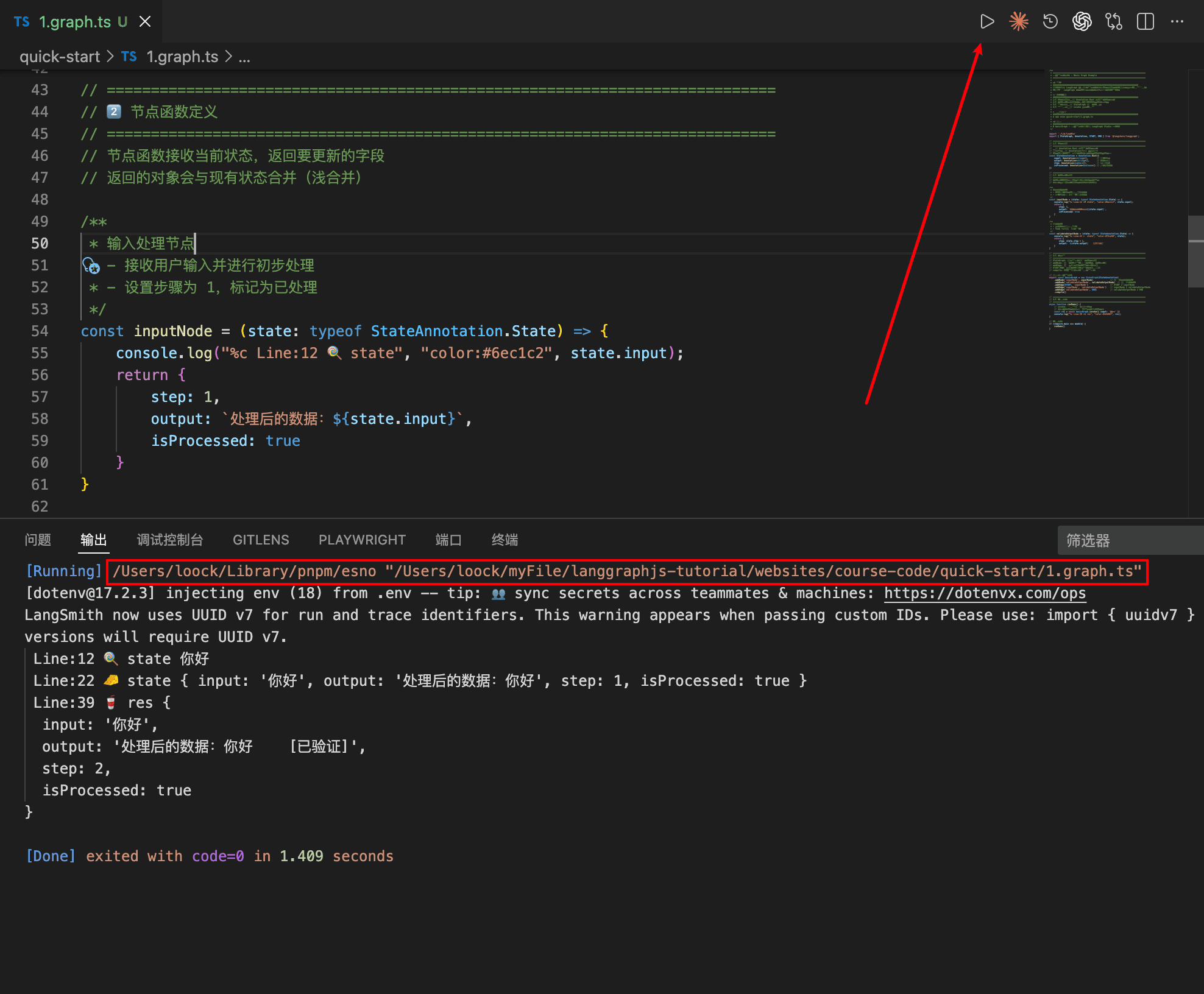Switch to the 终端 panel tab
The width and height of the screenshot is (1204, 994).
504,540
